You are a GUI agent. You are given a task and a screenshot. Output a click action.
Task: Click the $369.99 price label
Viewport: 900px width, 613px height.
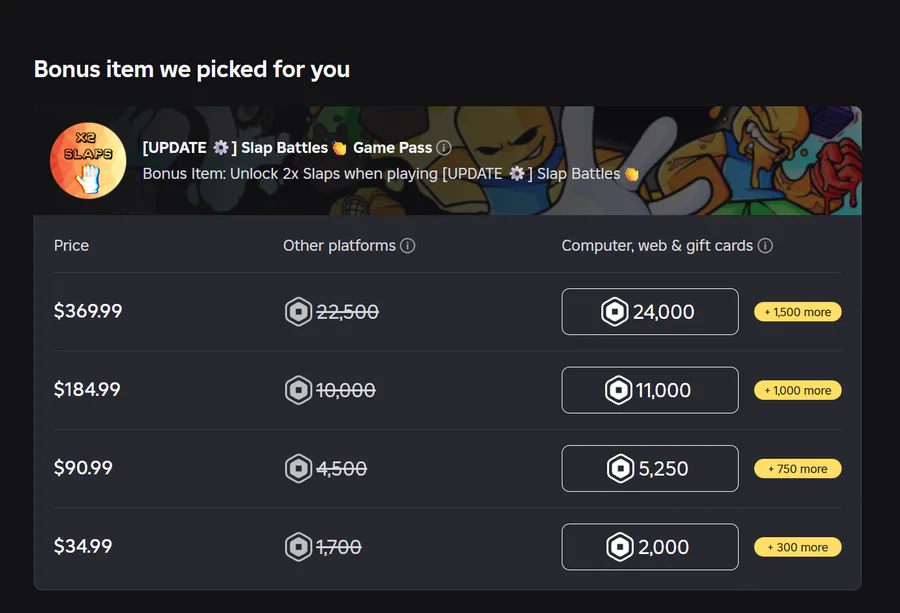[x=88, y=312]
